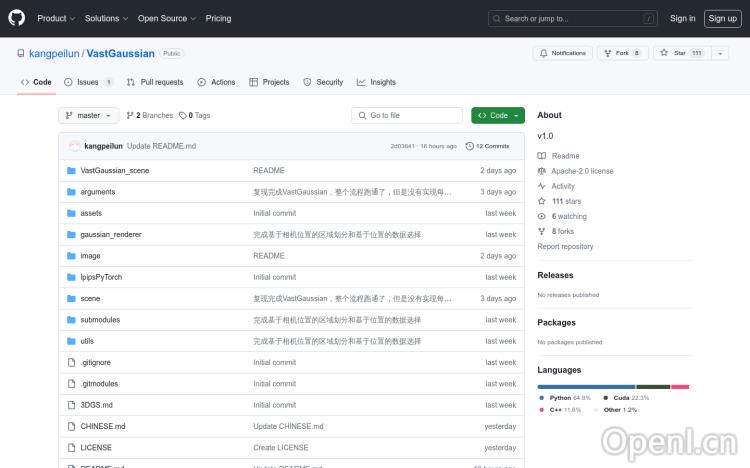Screen dimensions: 750x468
Task: Open the Branches list
Action: point(149,115)
